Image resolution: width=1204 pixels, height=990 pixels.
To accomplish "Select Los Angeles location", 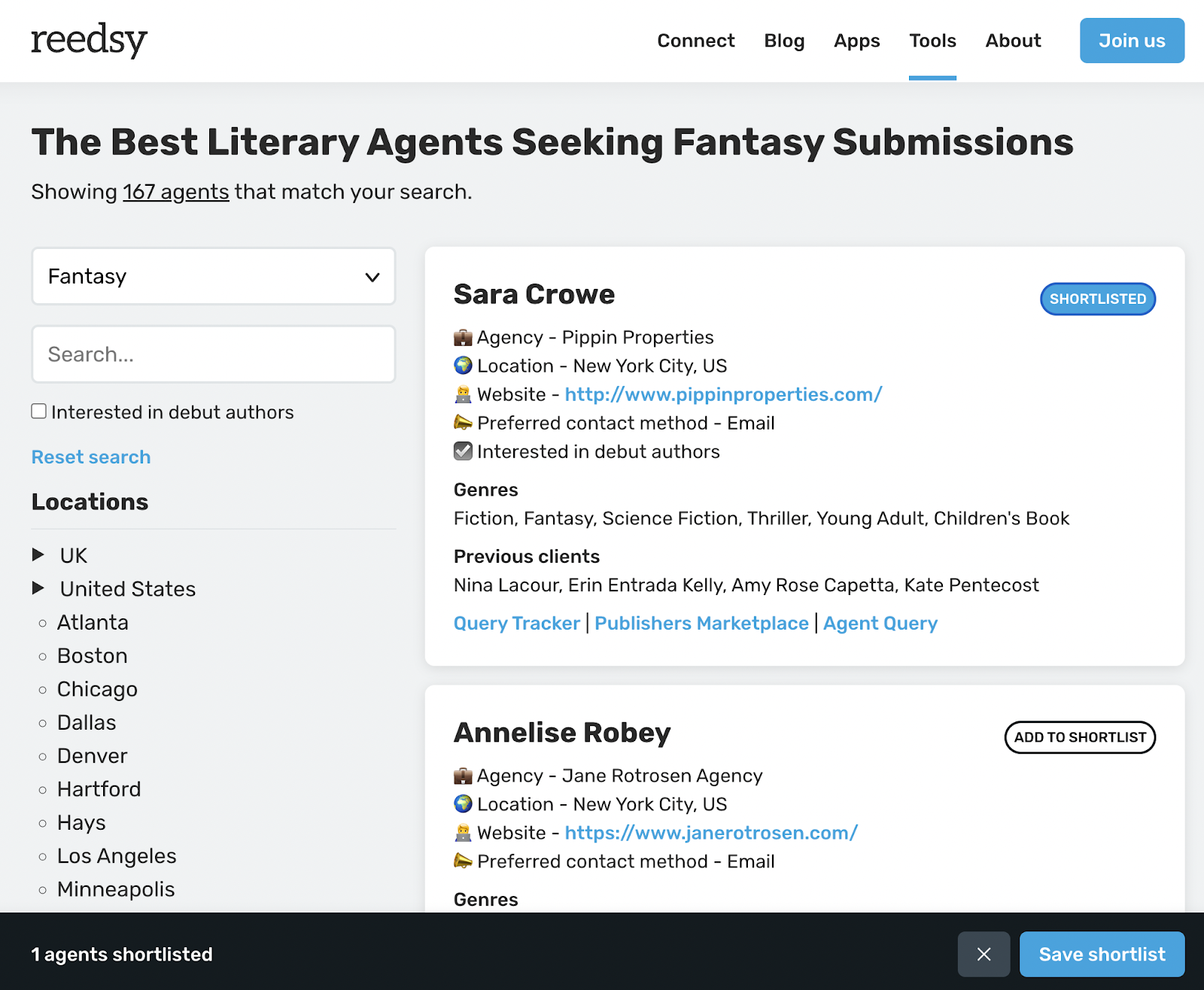I will click(x=117, y=856).
